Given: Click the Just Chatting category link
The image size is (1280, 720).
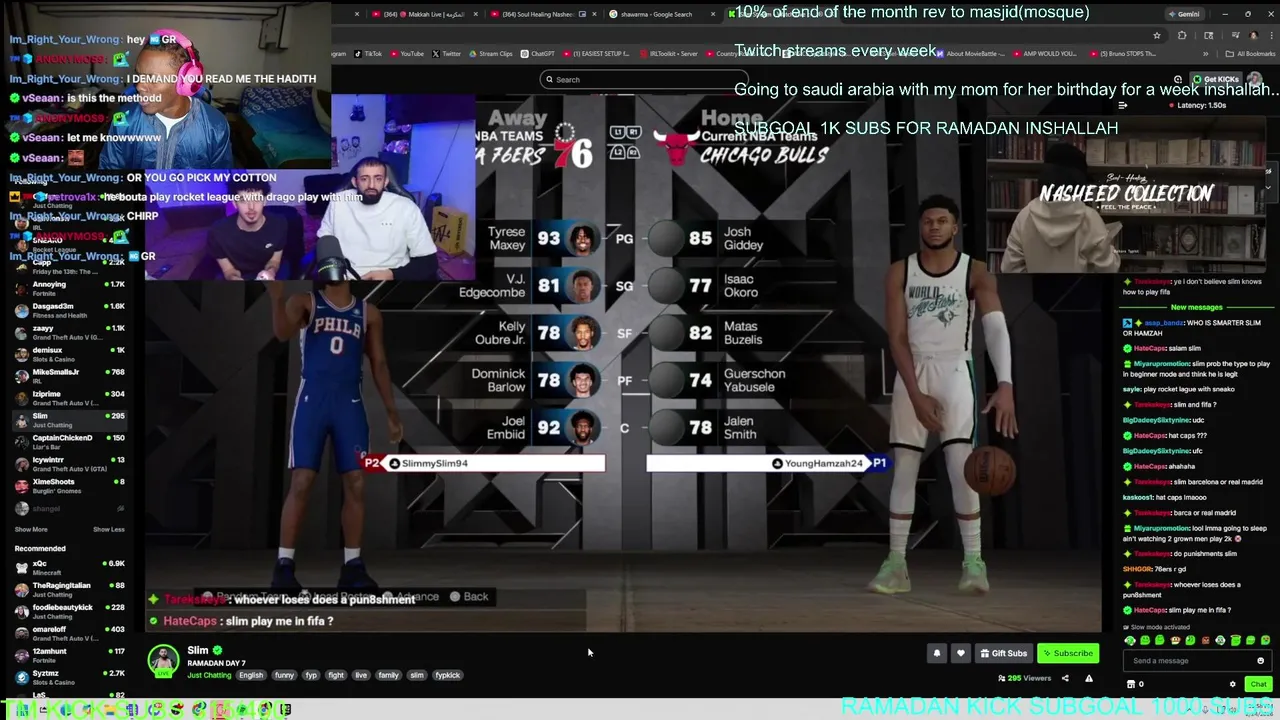Looking at the screenshot, I should click(209, 675).
